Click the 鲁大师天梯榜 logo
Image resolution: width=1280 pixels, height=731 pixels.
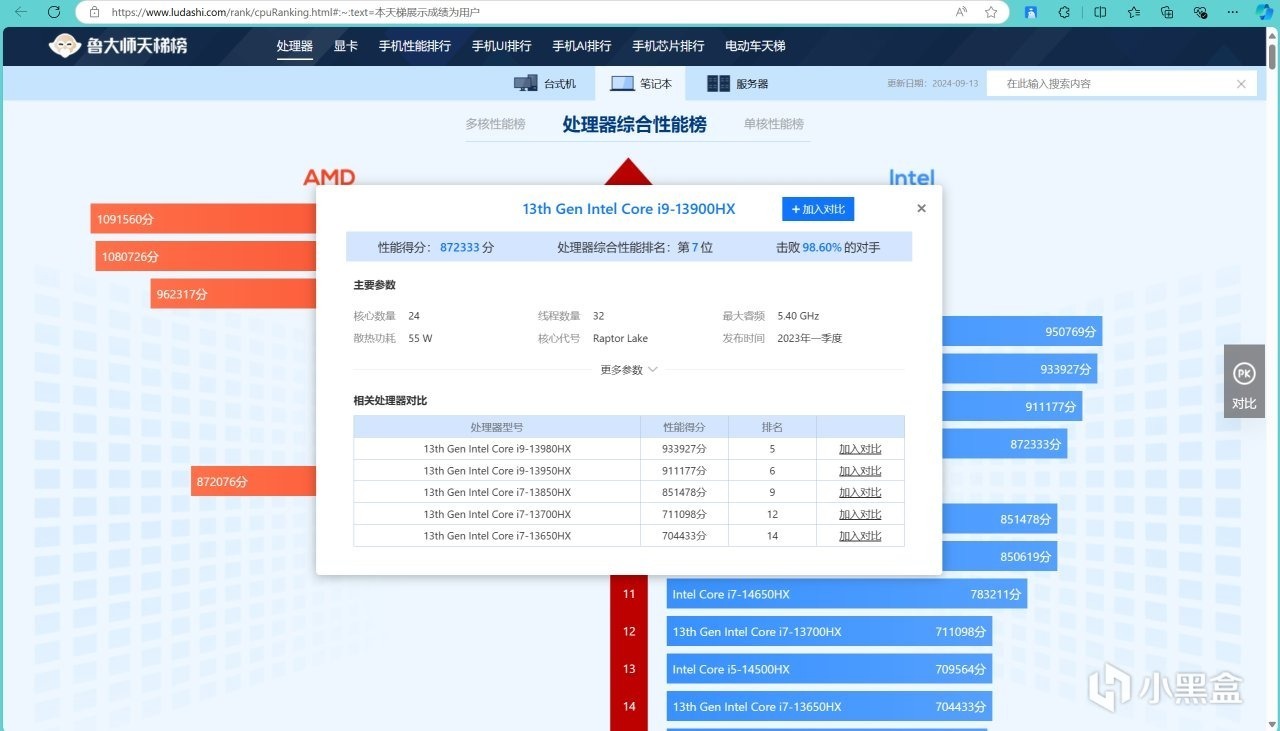[118, 46]
